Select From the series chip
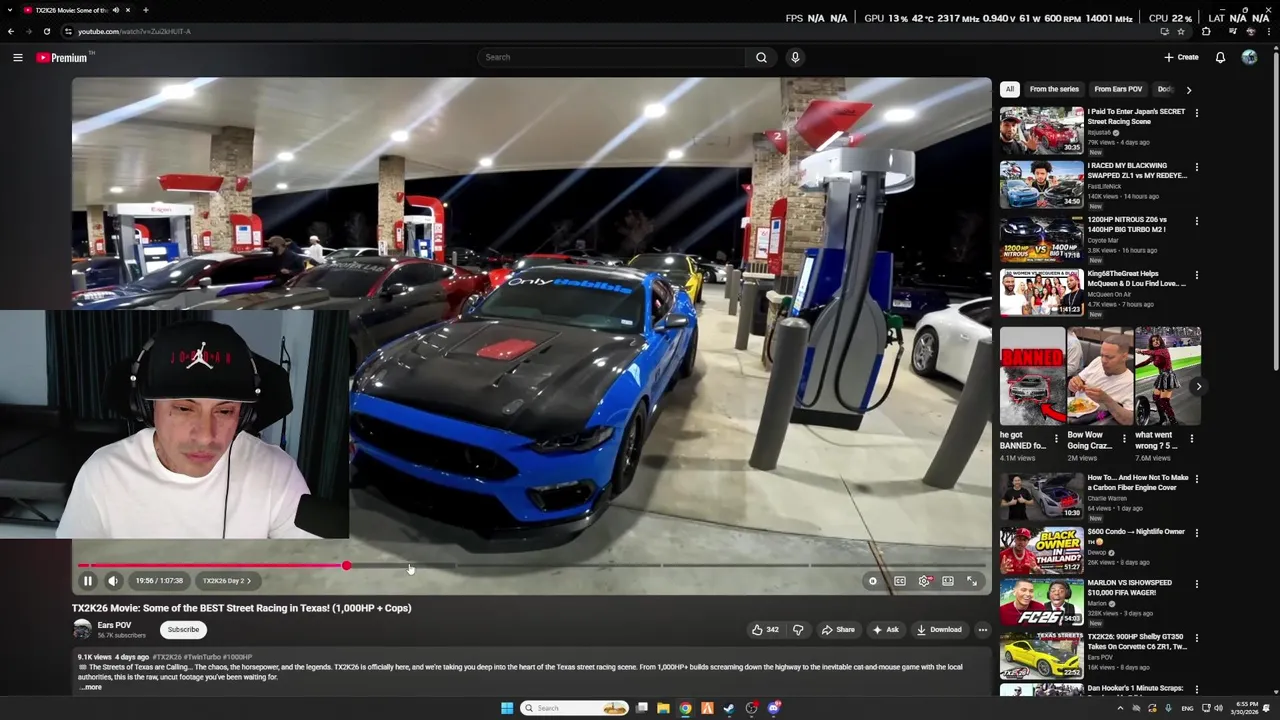This screenshot has height=720, width=1280. click(x=1054, y=89)
